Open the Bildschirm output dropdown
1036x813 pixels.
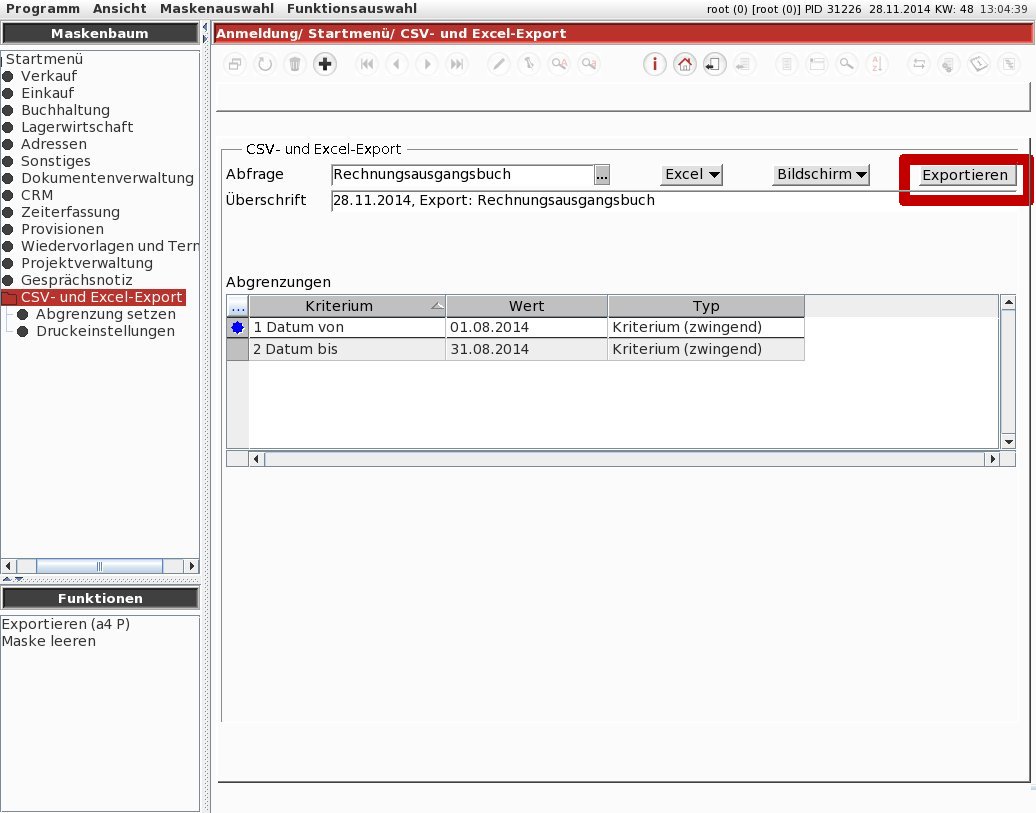[x=821, y=174]
